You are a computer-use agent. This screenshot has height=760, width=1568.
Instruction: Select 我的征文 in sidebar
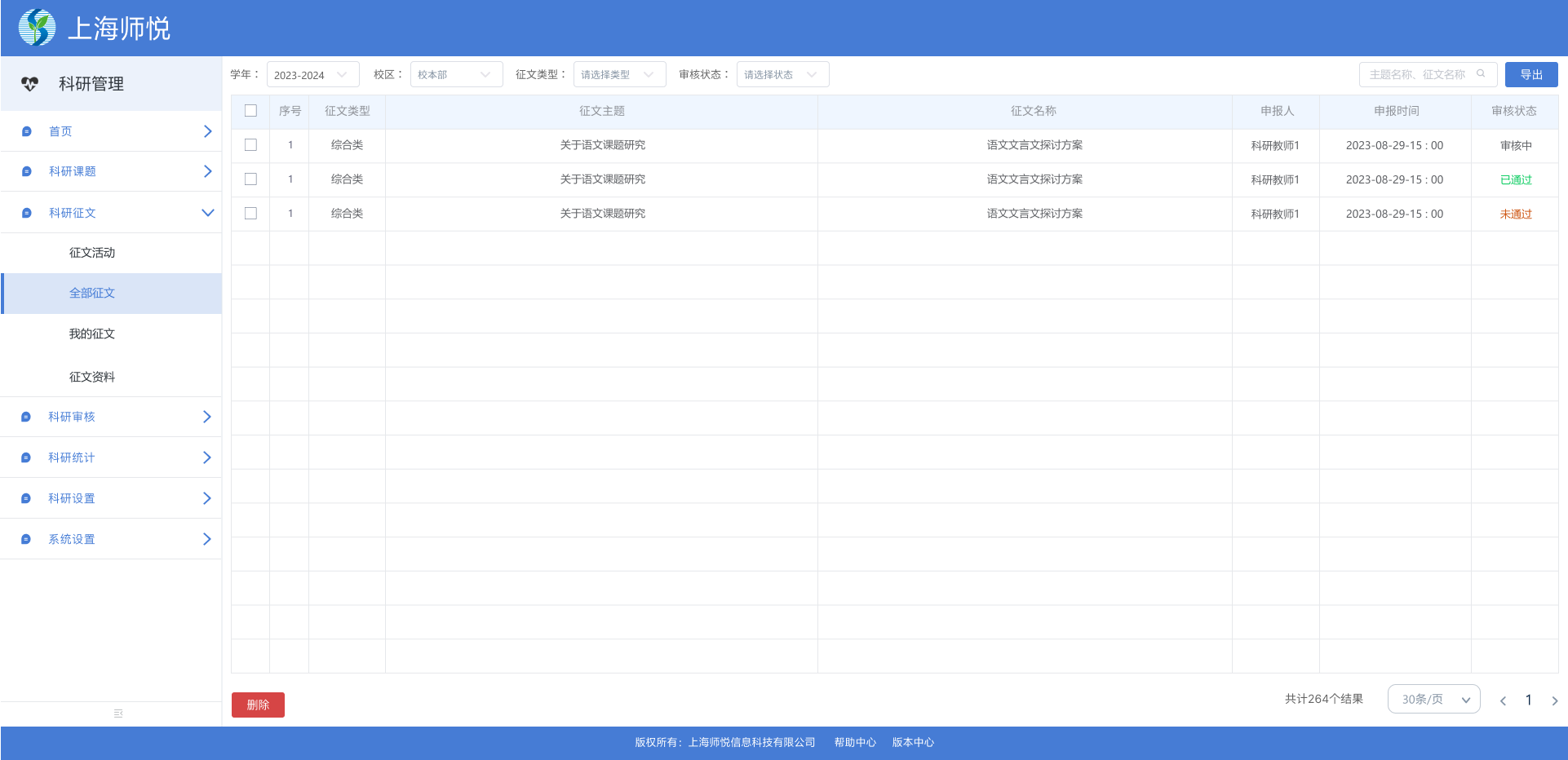(x=92, y=334)
